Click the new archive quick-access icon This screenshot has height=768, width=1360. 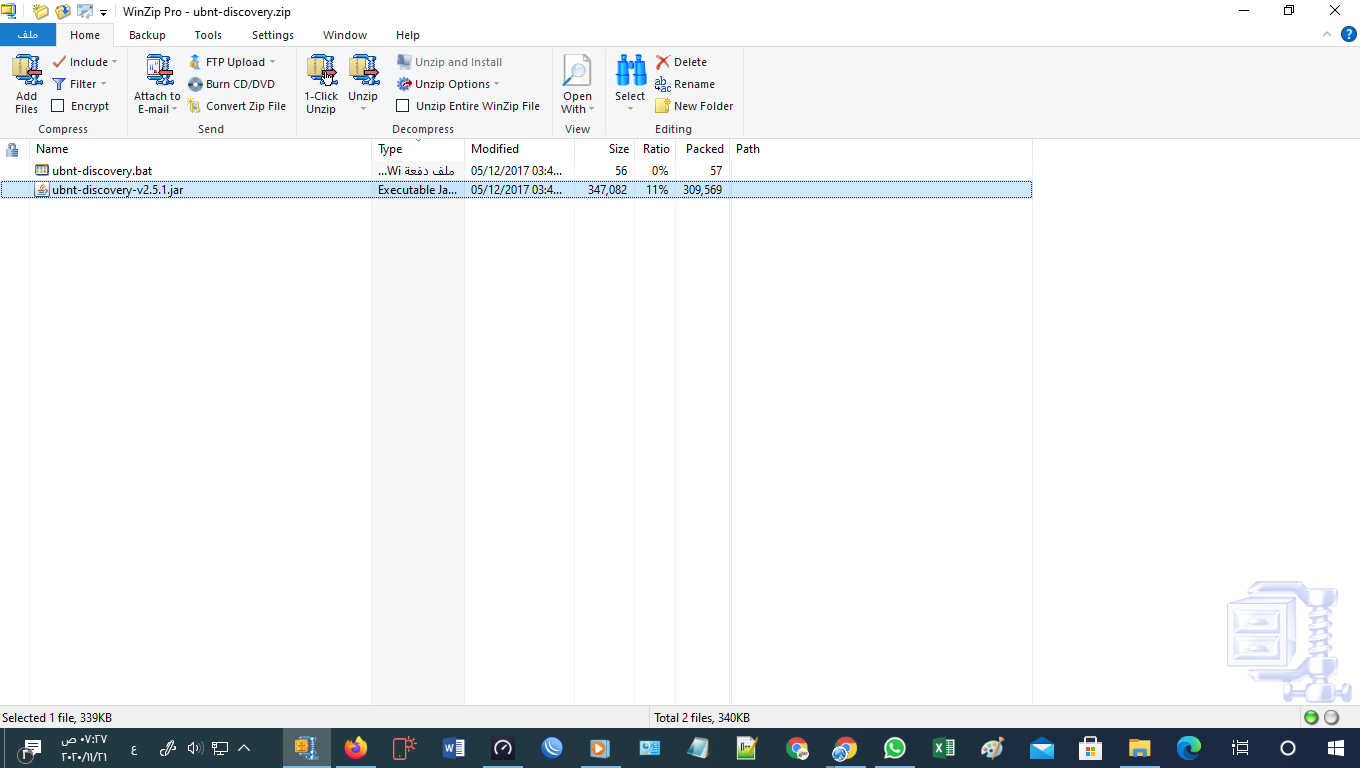(x=40, y=12)
